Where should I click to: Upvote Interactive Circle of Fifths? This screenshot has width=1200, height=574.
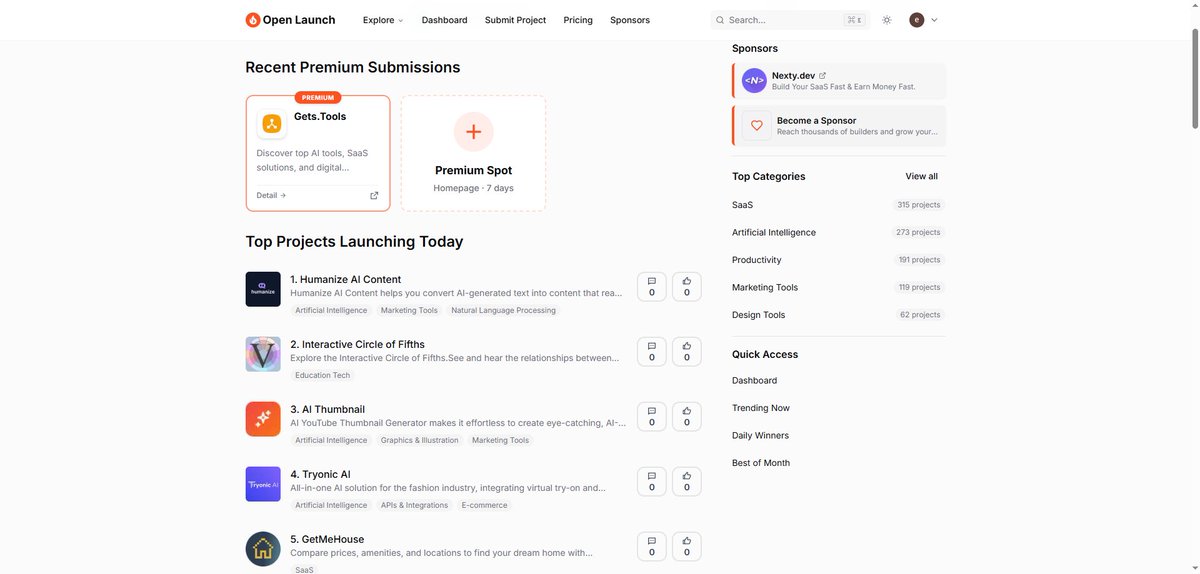687,352
